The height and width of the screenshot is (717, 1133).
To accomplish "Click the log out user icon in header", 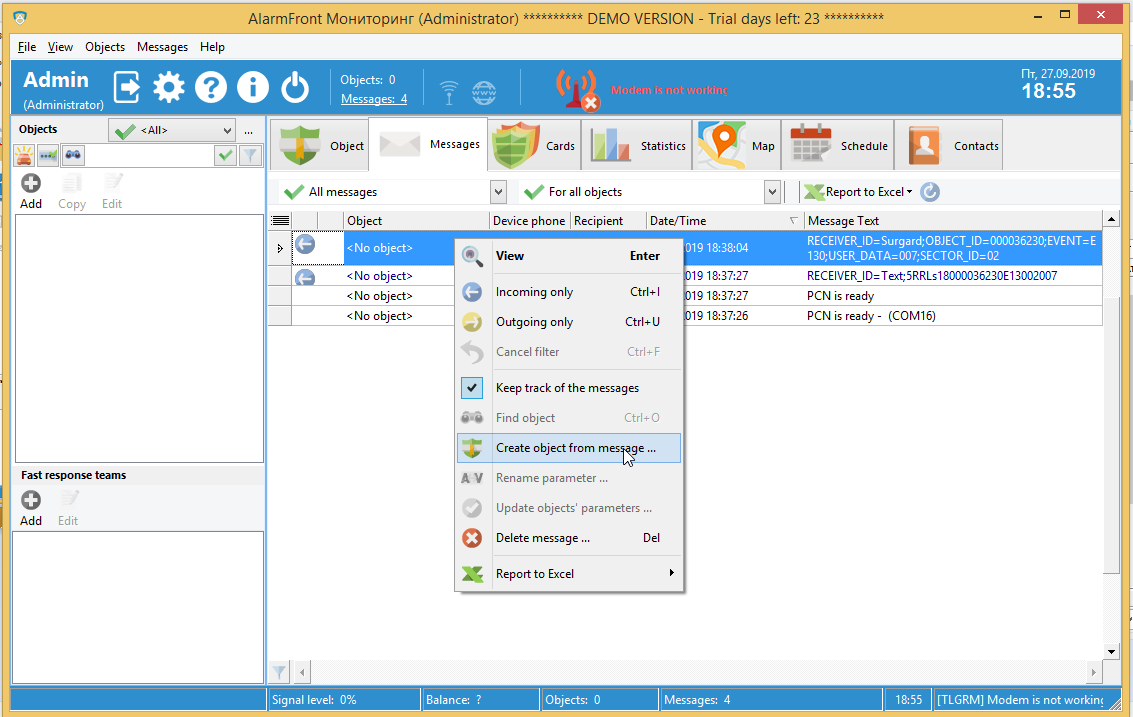I will (x=127, y=87).
